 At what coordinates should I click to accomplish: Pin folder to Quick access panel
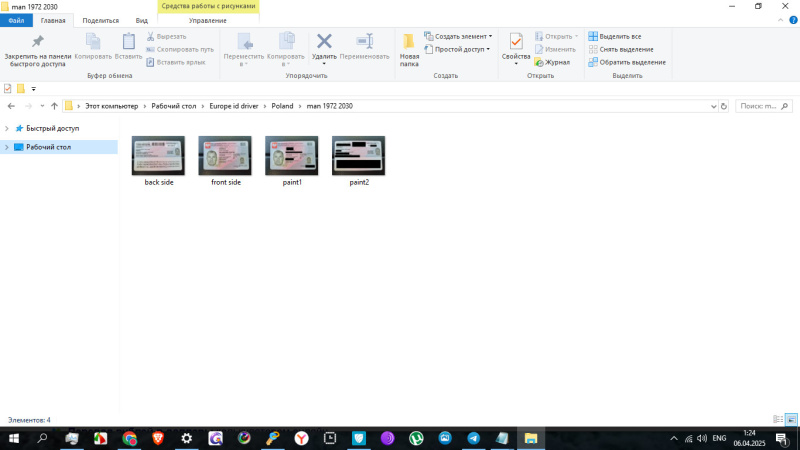37,50
